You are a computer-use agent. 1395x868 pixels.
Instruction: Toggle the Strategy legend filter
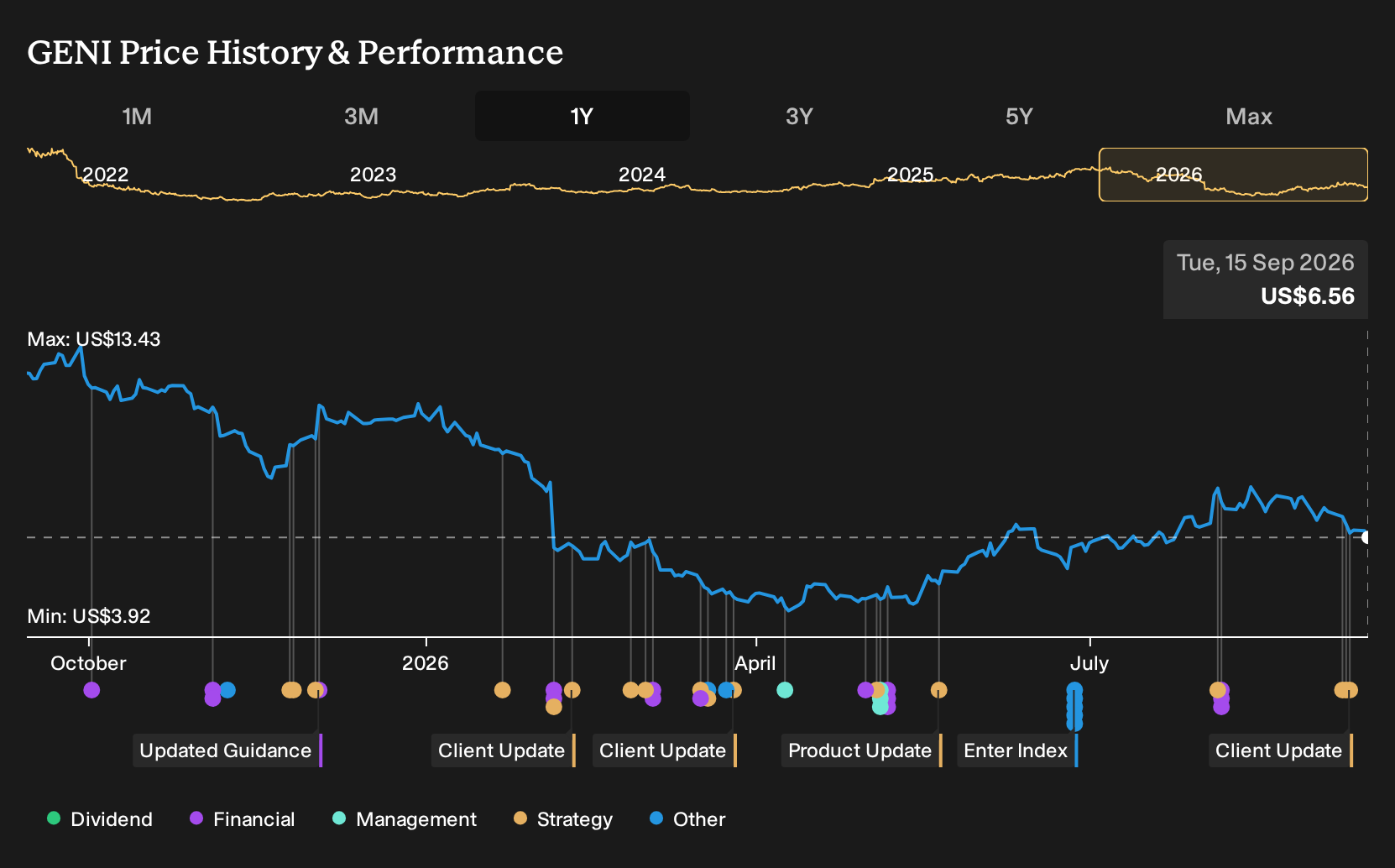pyautogui.click(x=563, y=819)
